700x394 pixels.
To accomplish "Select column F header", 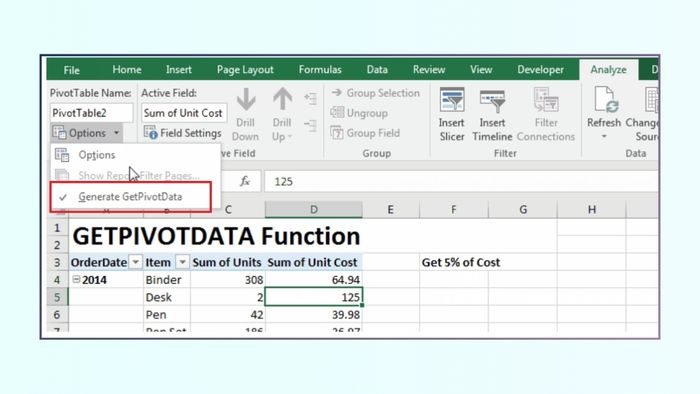I will pyautogui.click(x=454, y=210).
